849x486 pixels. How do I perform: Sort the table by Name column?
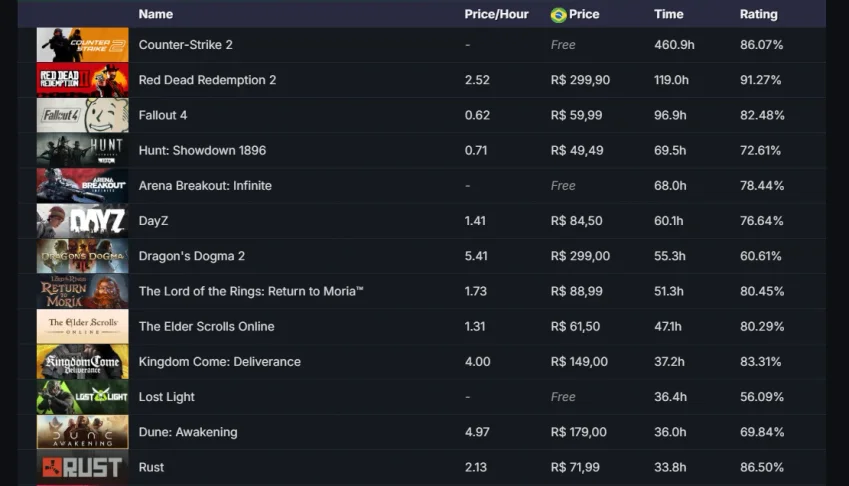point(155,14)
